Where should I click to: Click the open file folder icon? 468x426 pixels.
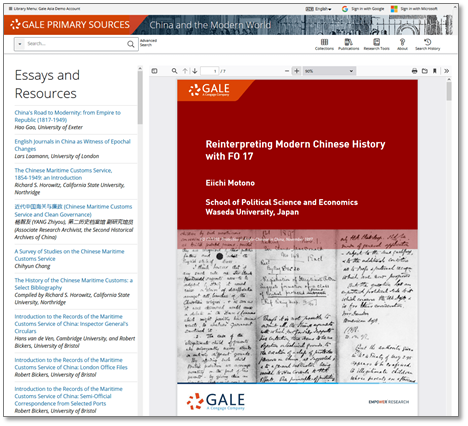point(424,71)
